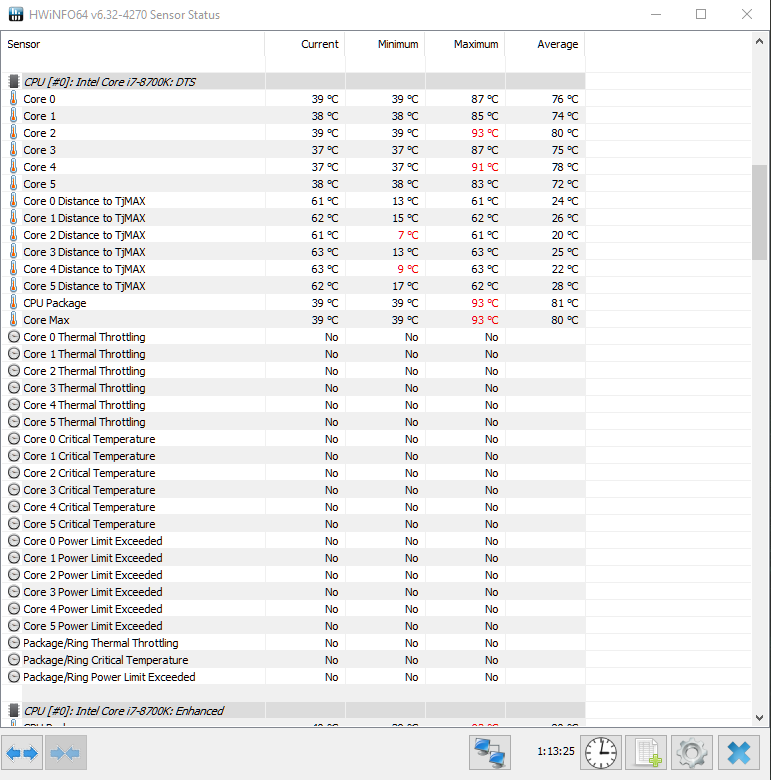This screenshot has width=771, height=780.
Task: Click the scrollbar down arrow
Action: [759, 717]
